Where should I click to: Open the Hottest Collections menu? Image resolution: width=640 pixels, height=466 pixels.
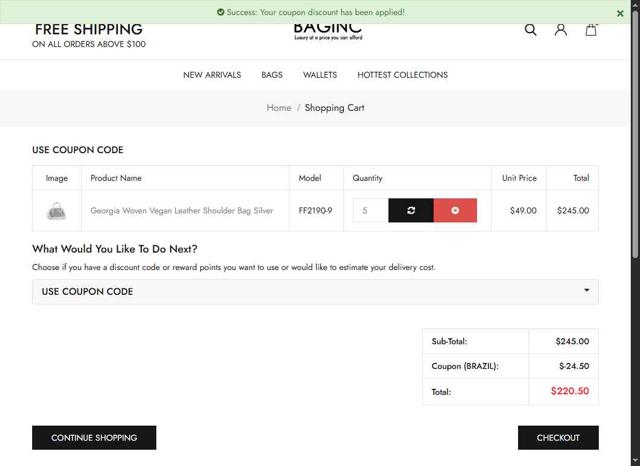pyautogui.click(x=402, y=75)
